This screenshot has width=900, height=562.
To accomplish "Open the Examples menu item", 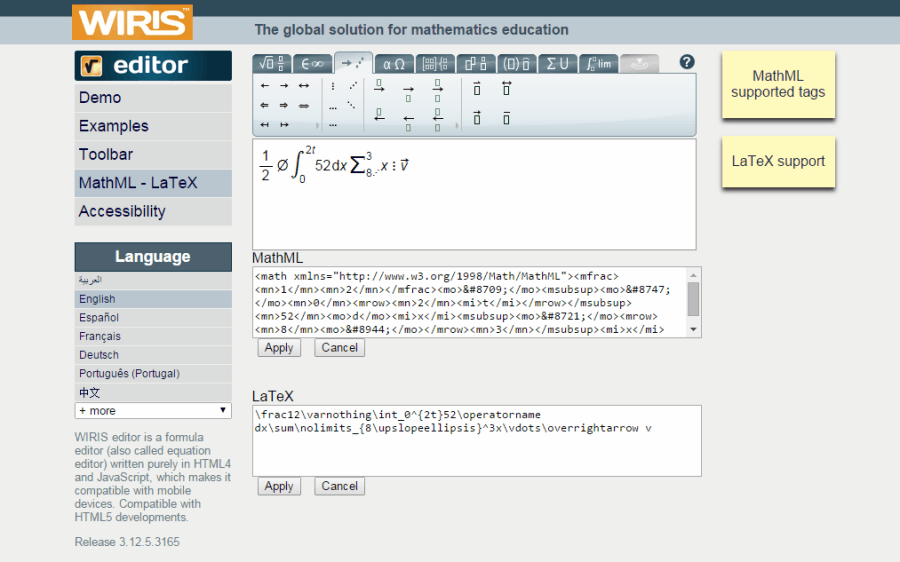I will click(x=153, y=126).
